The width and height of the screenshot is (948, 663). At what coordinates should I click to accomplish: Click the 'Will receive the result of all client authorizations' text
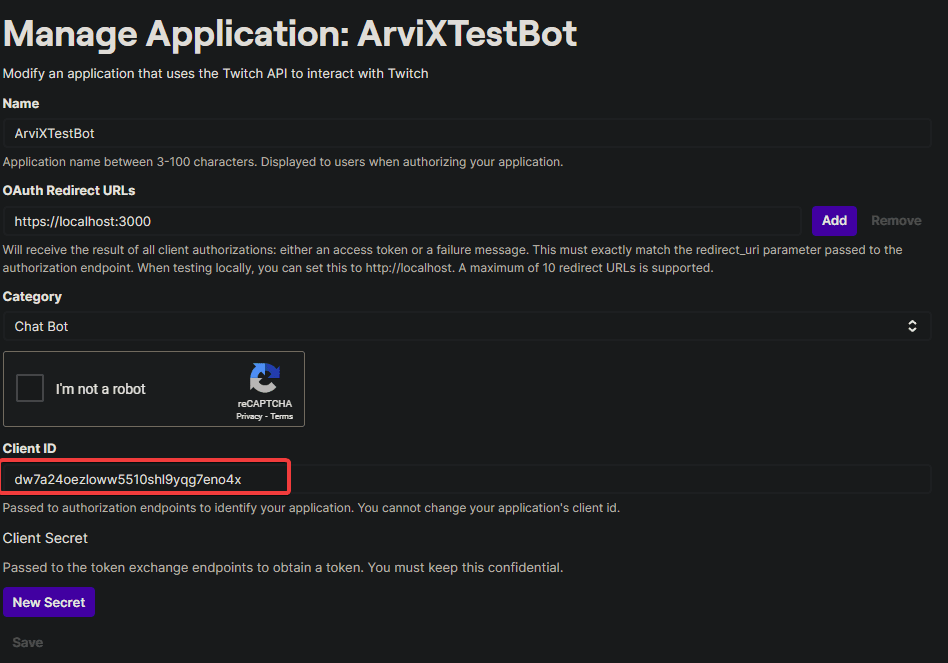point(452,259)
